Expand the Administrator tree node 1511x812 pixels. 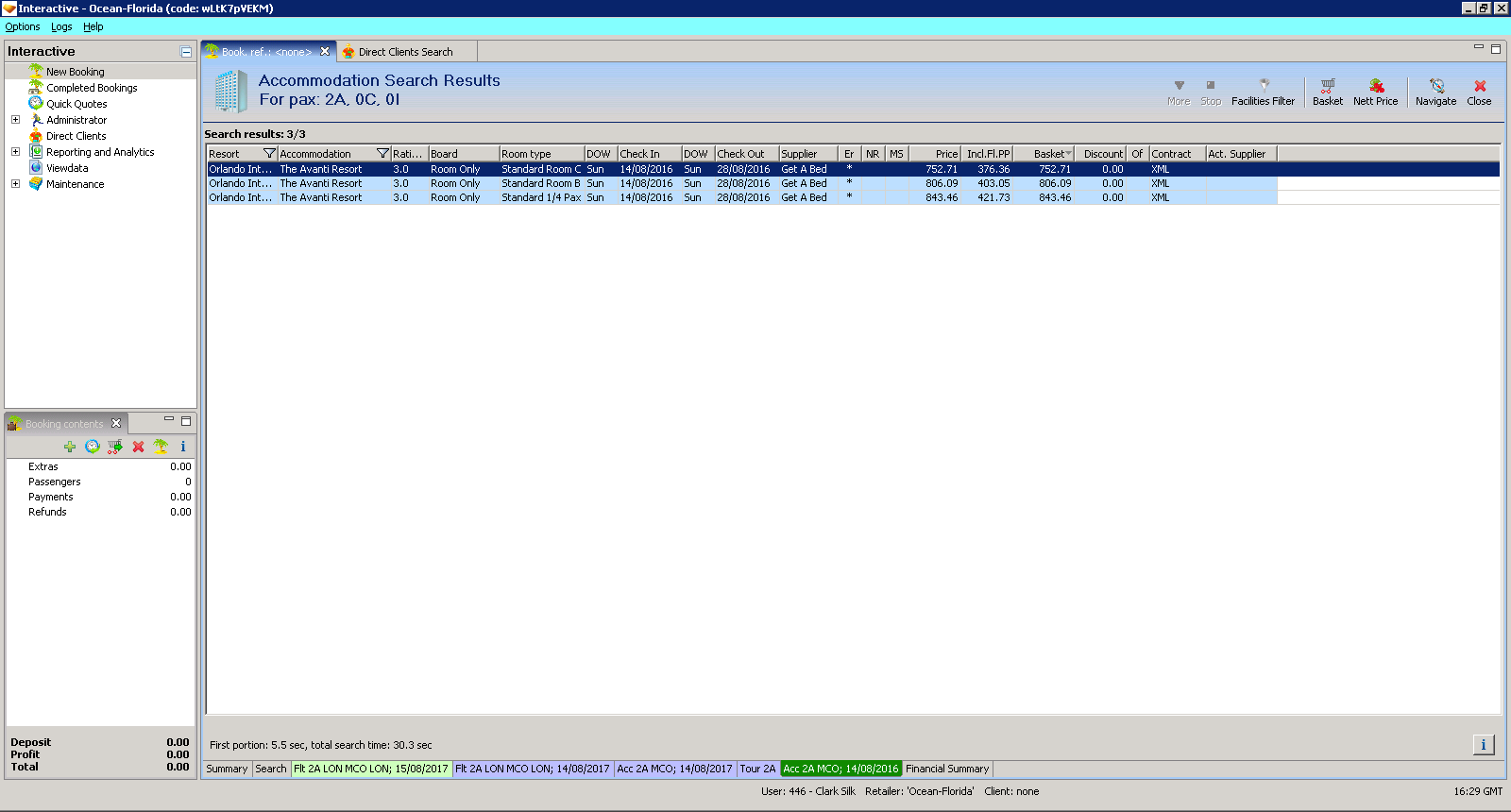15,120
